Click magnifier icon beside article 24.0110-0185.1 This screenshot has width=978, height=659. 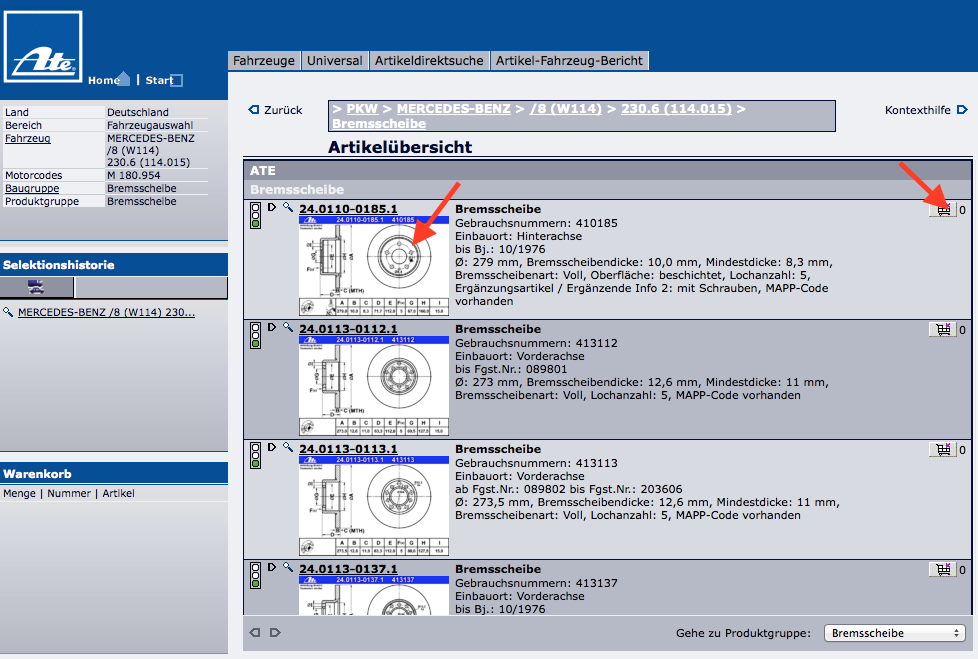(x=288, y=209)
